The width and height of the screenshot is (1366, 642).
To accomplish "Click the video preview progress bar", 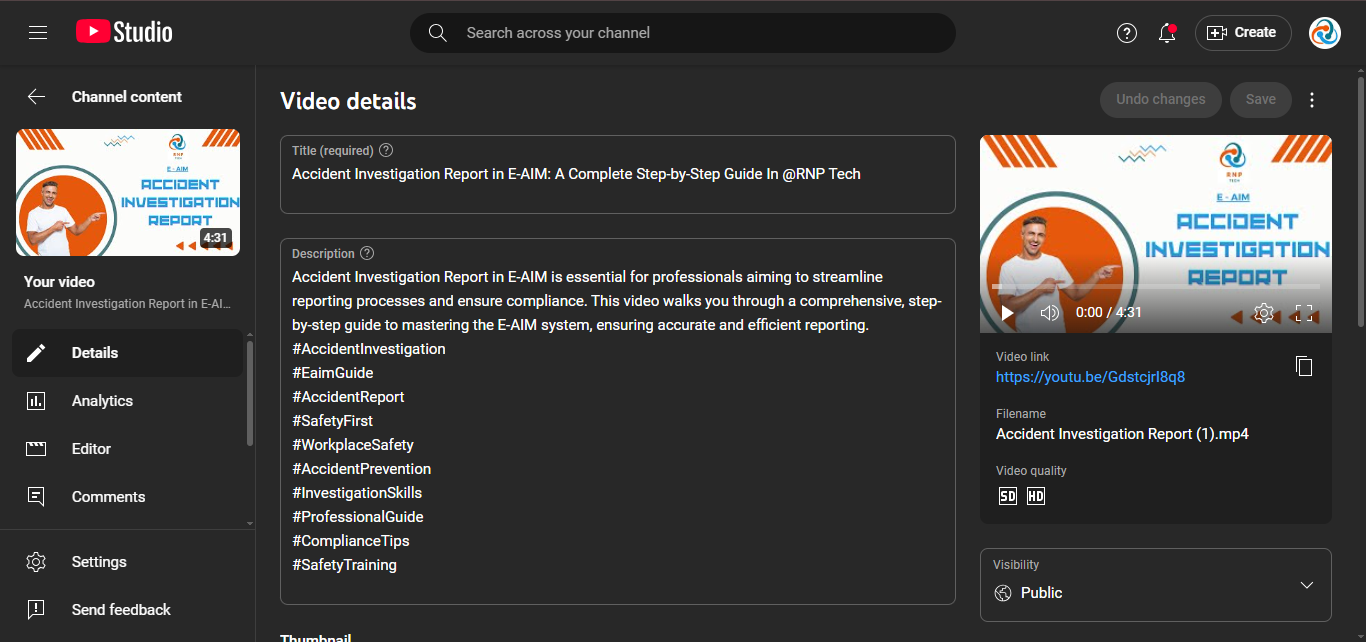I will point(1155,287).
